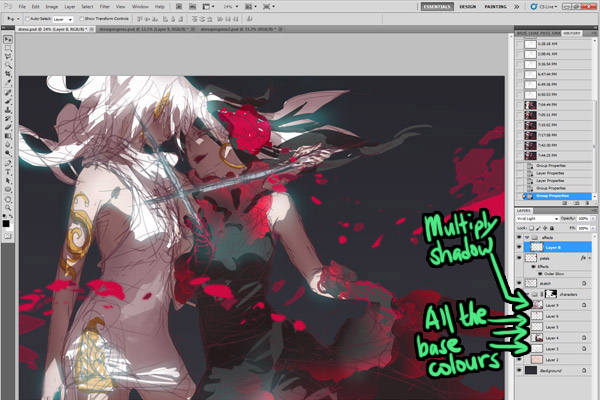The width and height of the screenshot is (600, 400).
Task: Open the File menu
Action: click(x=22, y=7)
